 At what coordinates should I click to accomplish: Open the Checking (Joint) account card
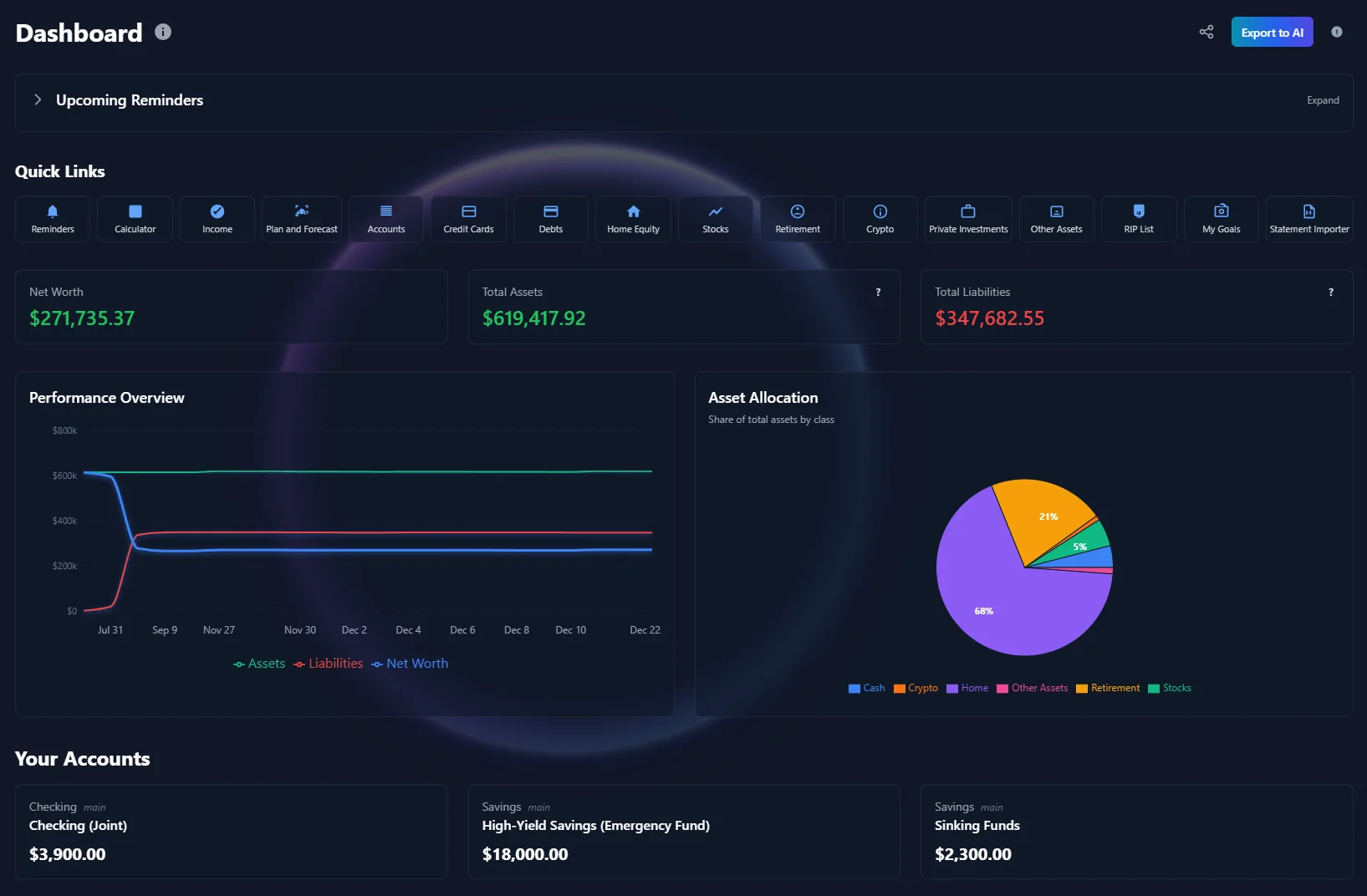231,831
